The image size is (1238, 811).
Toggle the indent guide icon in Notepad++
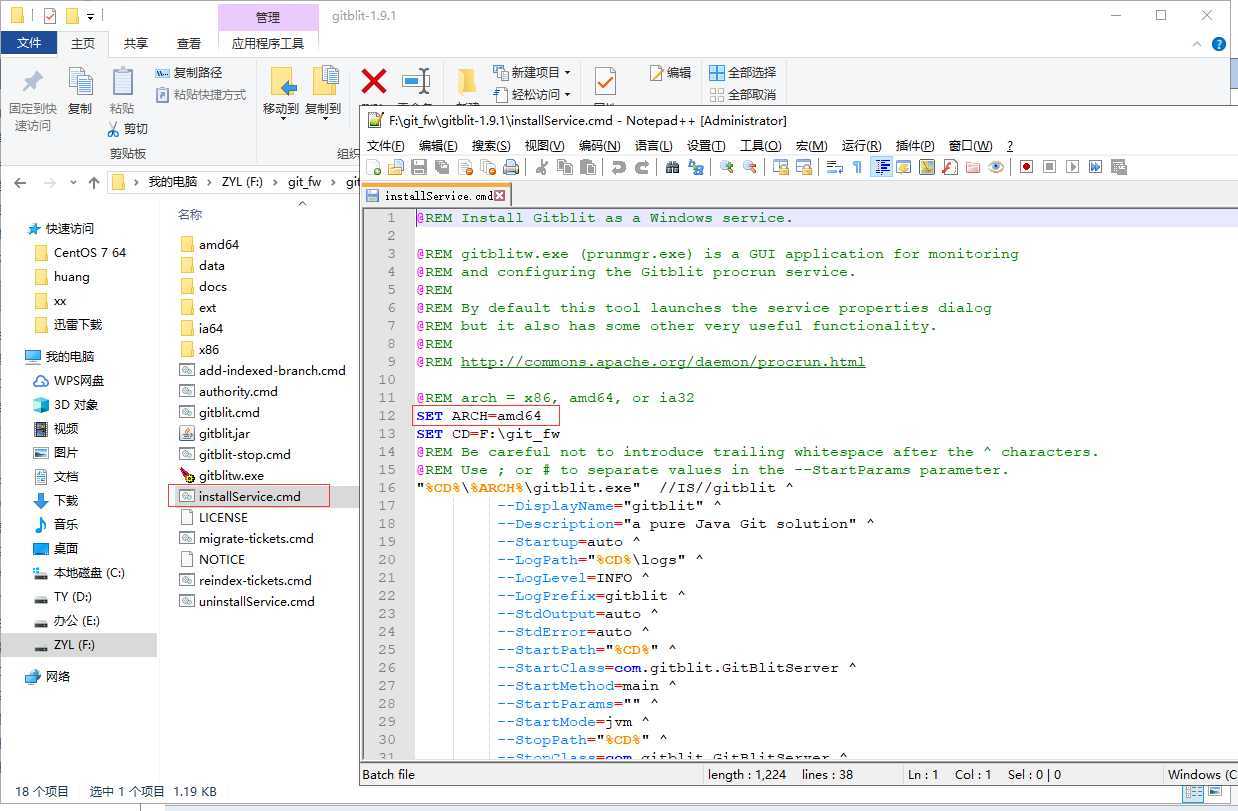[x=882, y=167]
